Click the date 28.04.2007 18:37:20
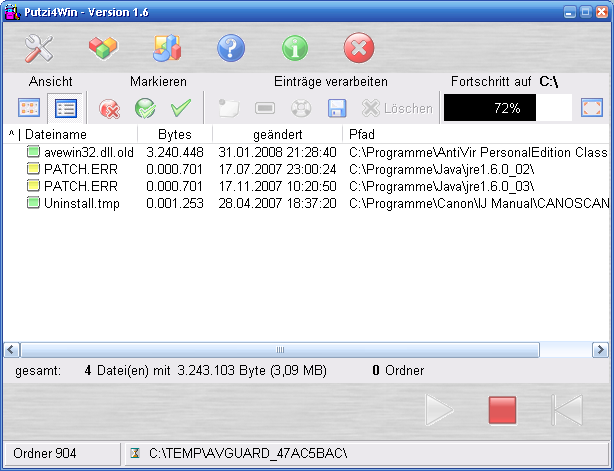This screenshot has width=614, height=471. pos(277,203)
